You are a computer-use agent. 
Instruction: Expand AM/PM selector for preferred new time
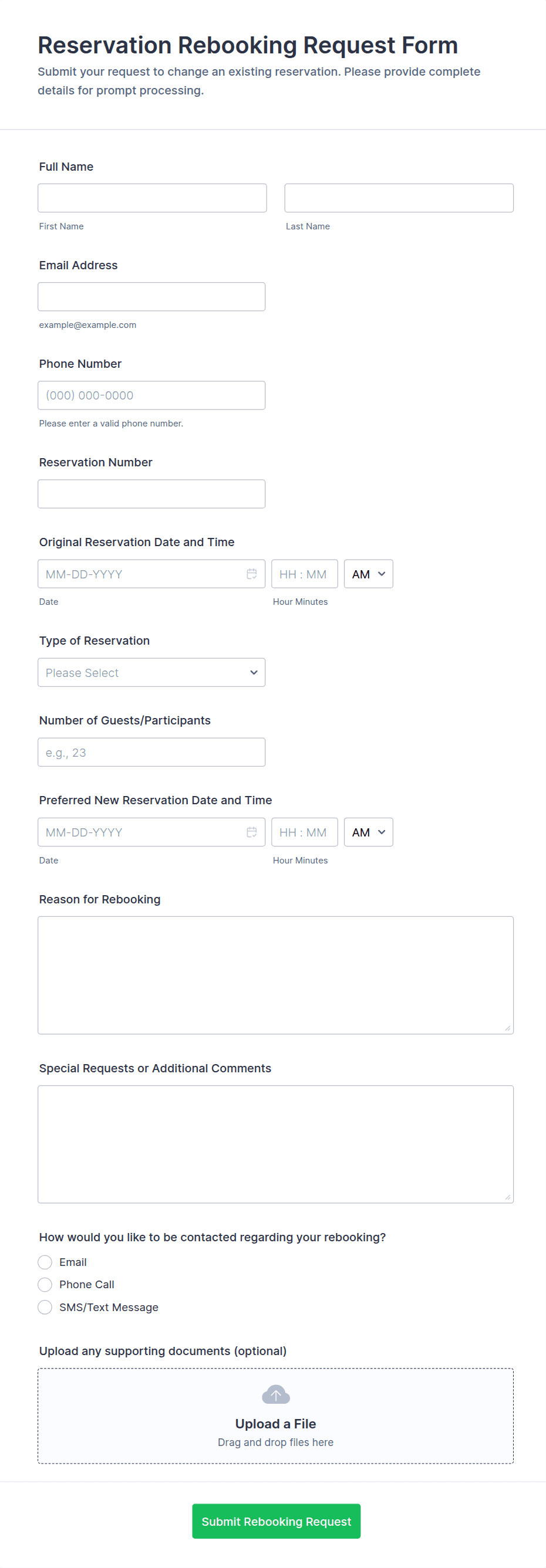click(368, 832)
